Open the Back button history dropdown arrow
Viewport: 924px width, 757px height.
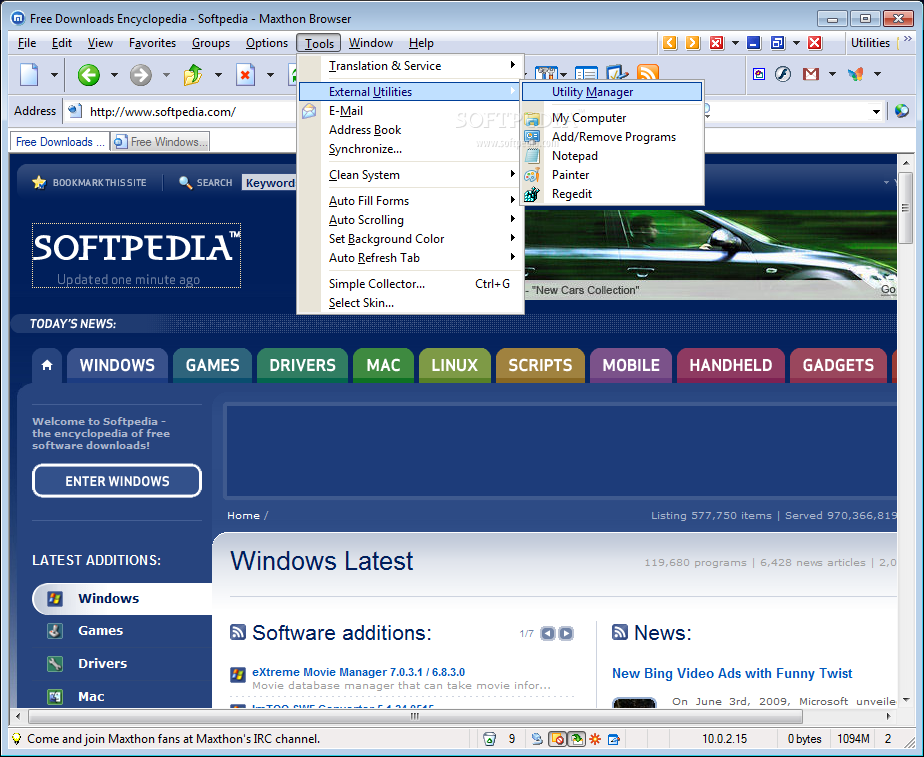114,75
